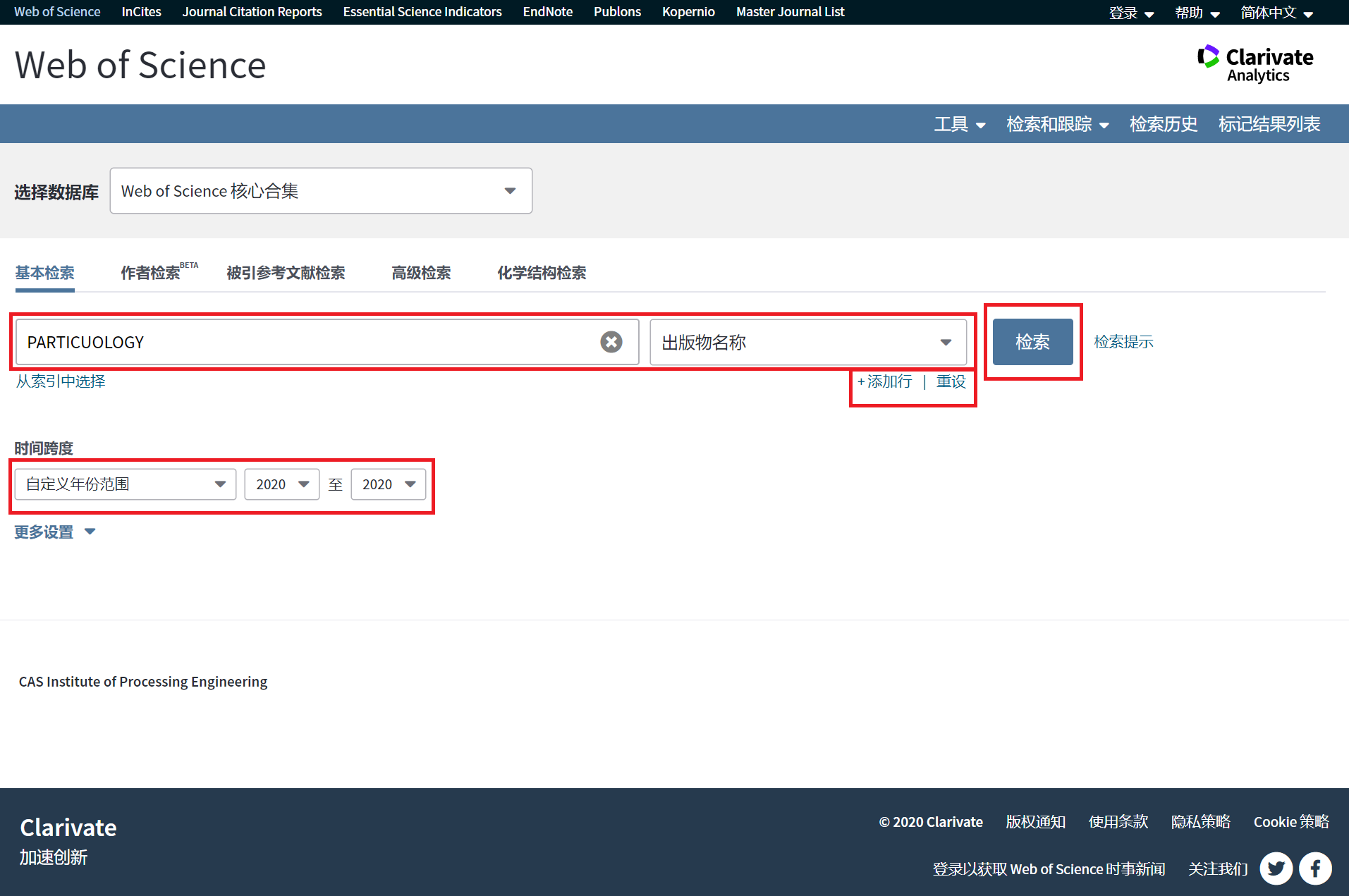The height and width of the screenshot is (896, 1349).
Task: Open the Facebook icon in the footer
Action: click(1315, 869)
